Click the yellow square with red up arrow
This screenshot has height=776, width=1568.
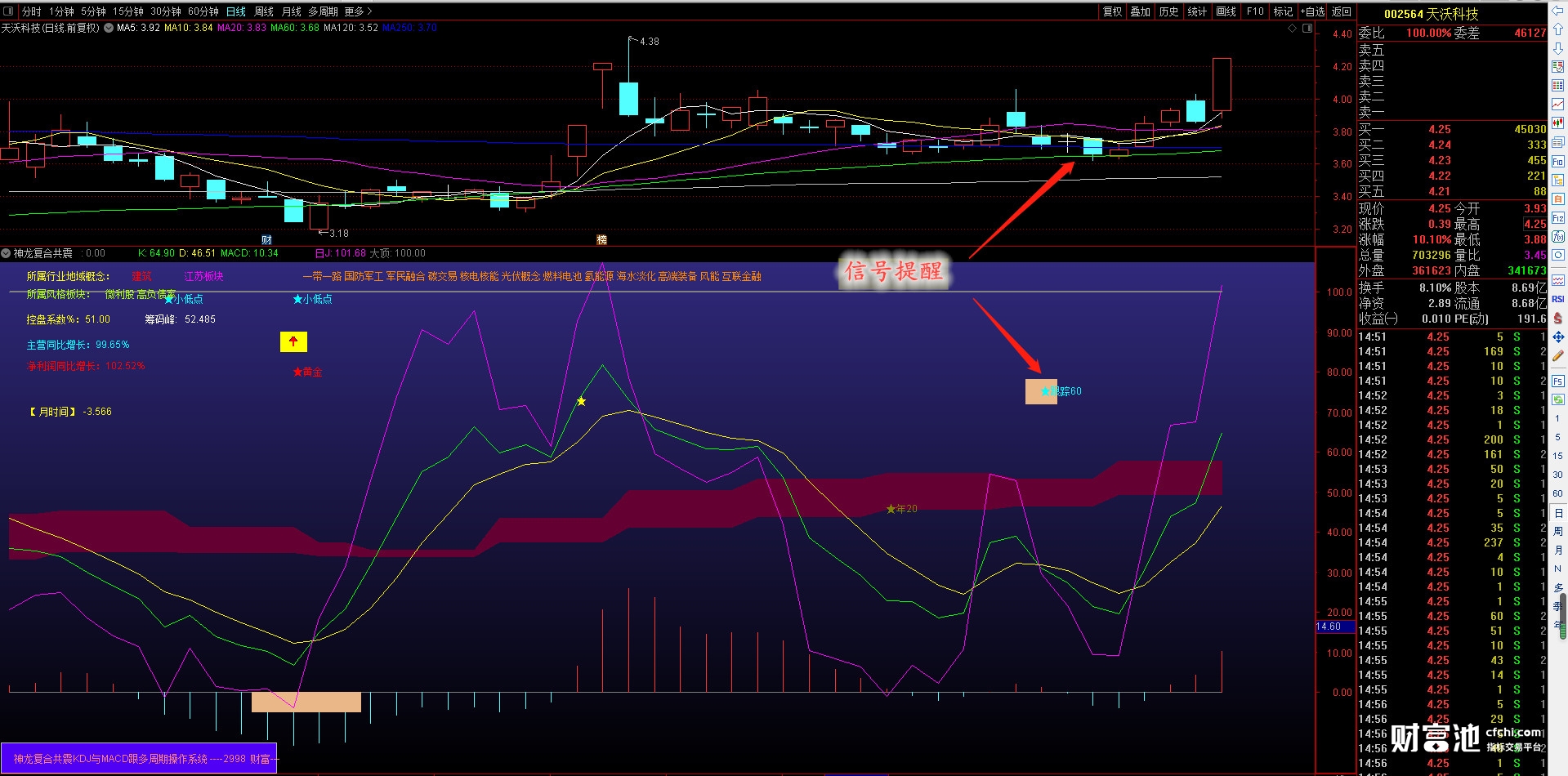point(293,341)
